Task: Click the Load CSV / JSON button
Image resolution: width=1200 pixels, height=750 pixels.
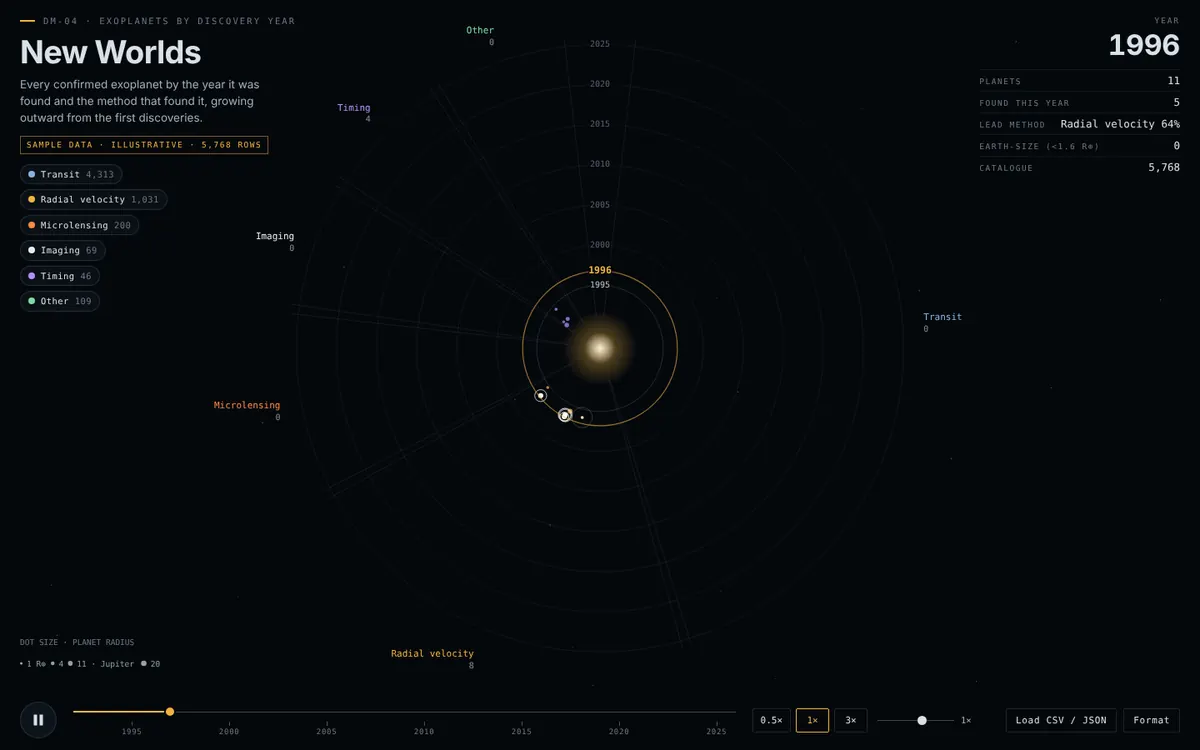Action: tap(1061, 720)
